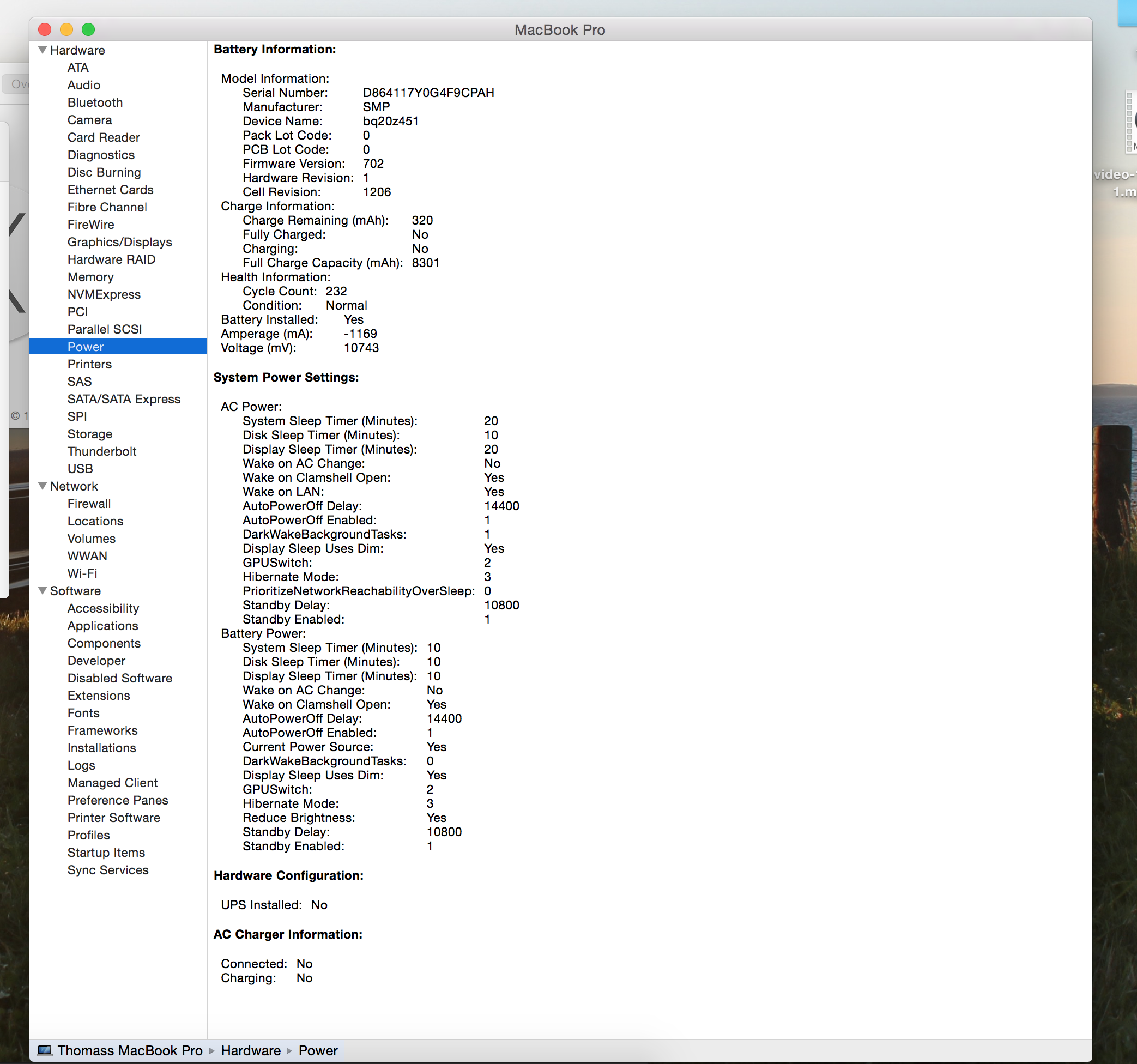Select the Hardware category label
The height and width of the screenshot is (1064, 1137).
pyautogui.click(x=77, y=50)
